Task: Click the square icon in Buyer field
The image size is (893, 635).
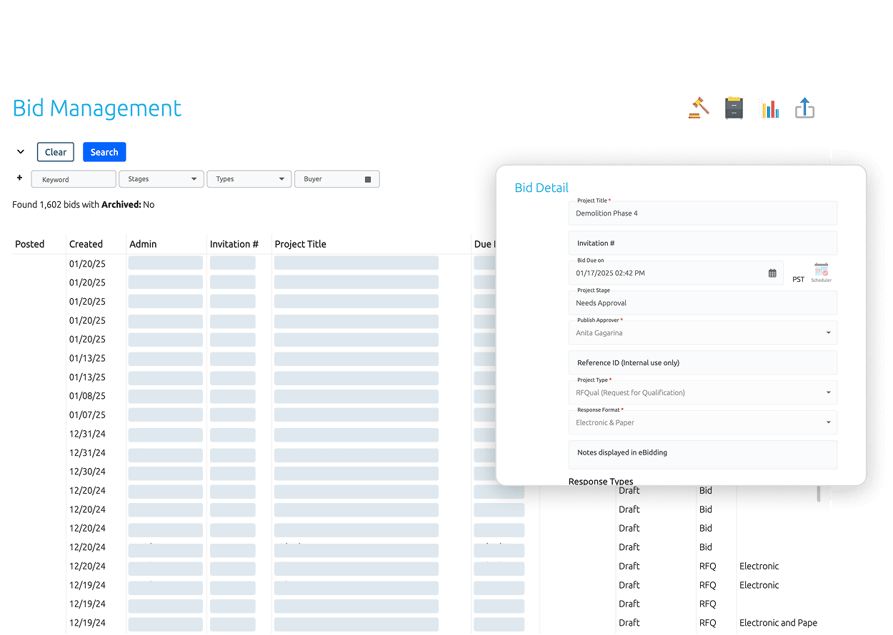Action: point(368,179)
